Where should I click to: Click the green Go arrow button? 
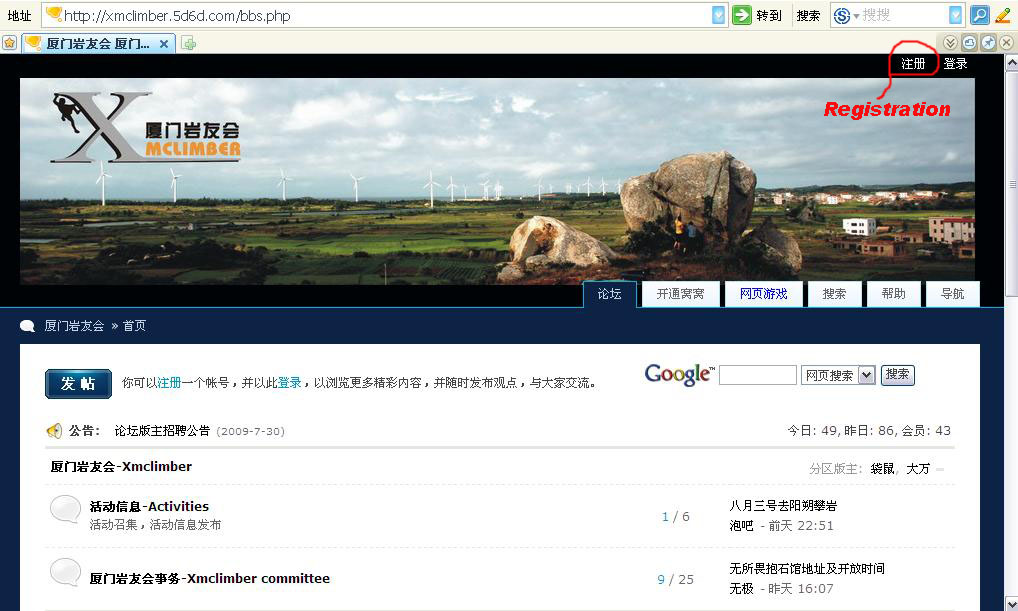(741, 15)
